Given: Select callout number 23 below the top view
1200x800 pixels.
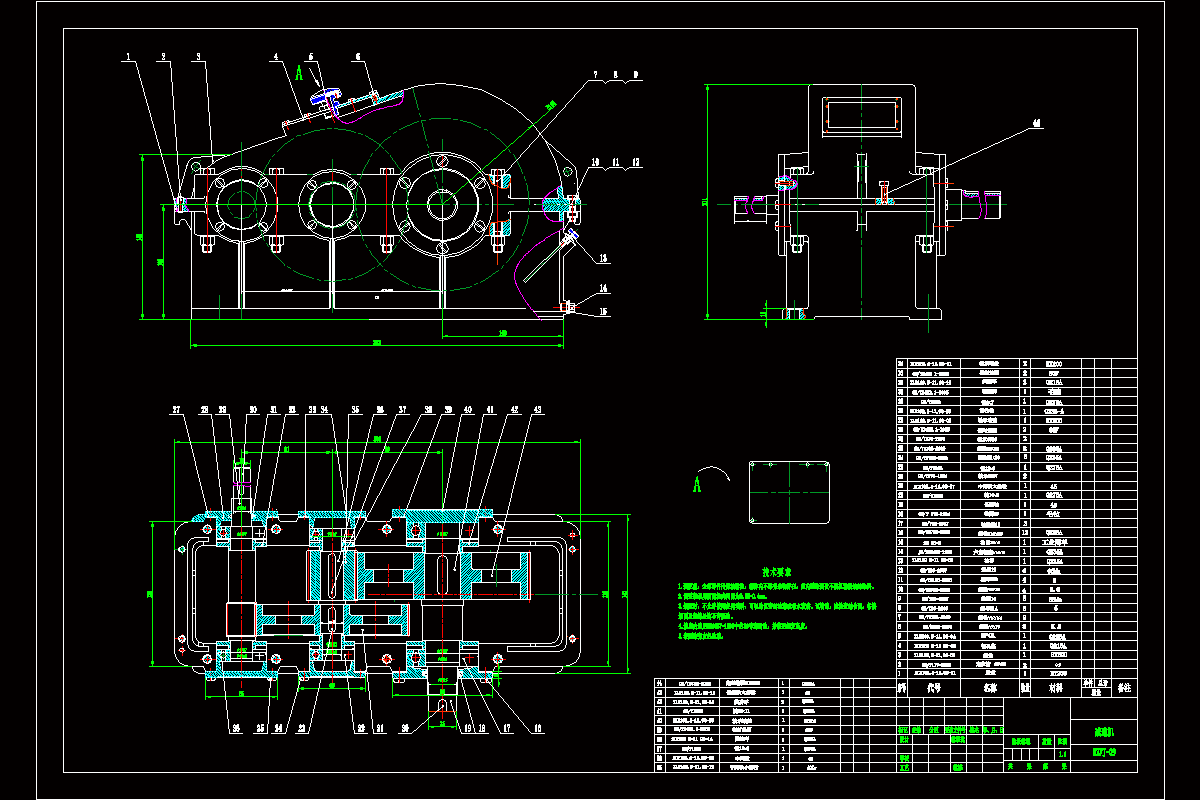Looking at the screenshot, I should click(301, 727).
